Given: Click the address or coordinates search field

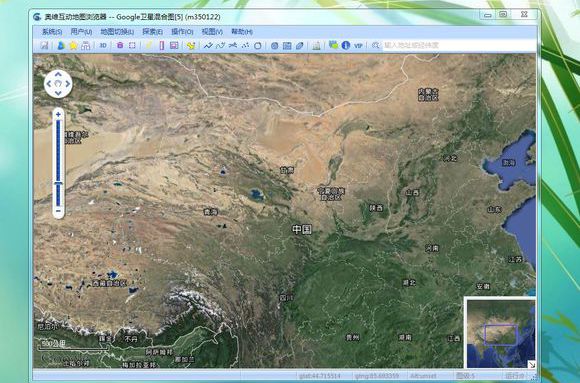Looking at the screenshot, I should click(459, 45).
